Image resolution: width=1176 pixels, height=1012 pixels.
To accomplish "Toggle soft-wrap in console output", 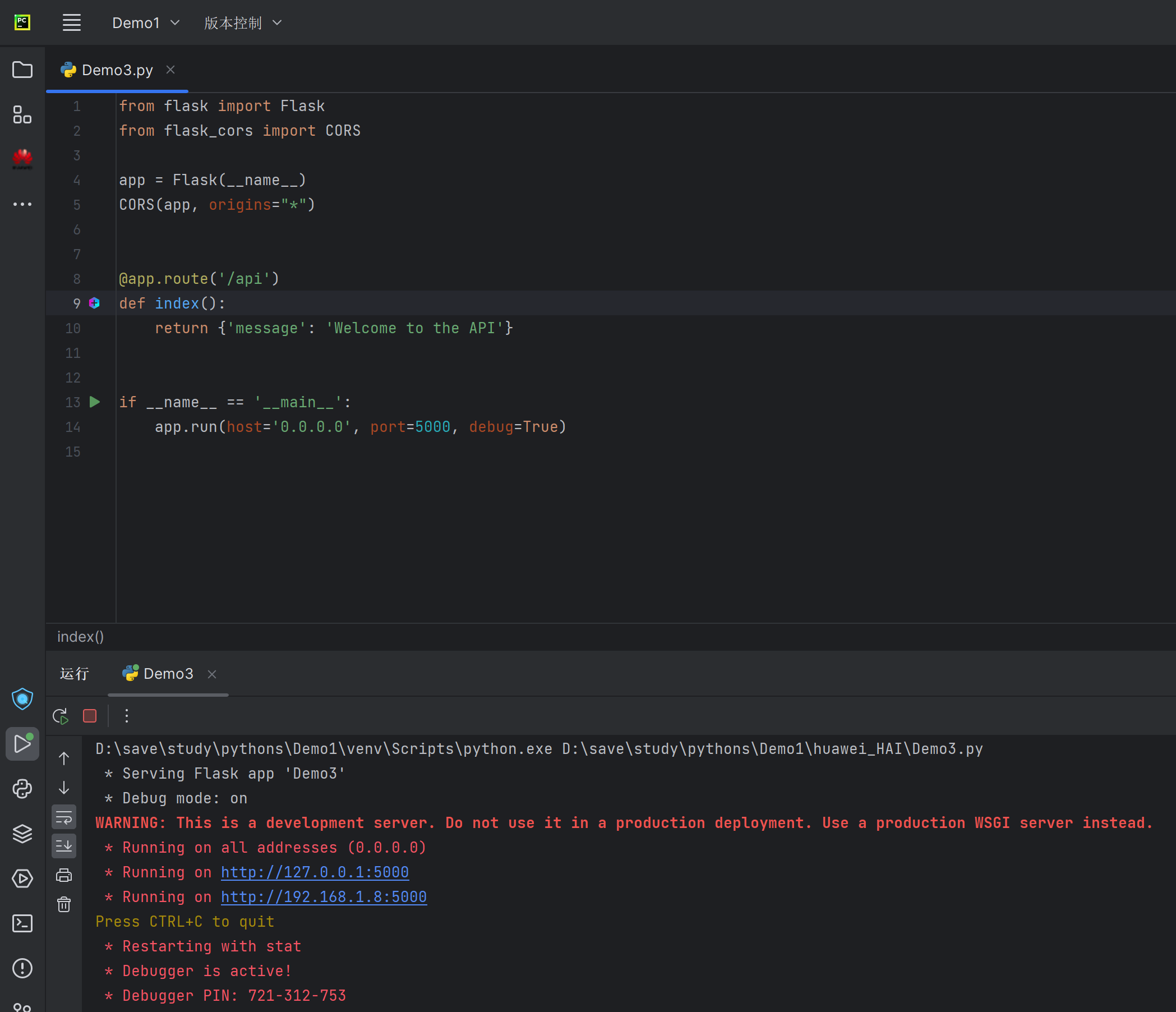I will (64, 817).
